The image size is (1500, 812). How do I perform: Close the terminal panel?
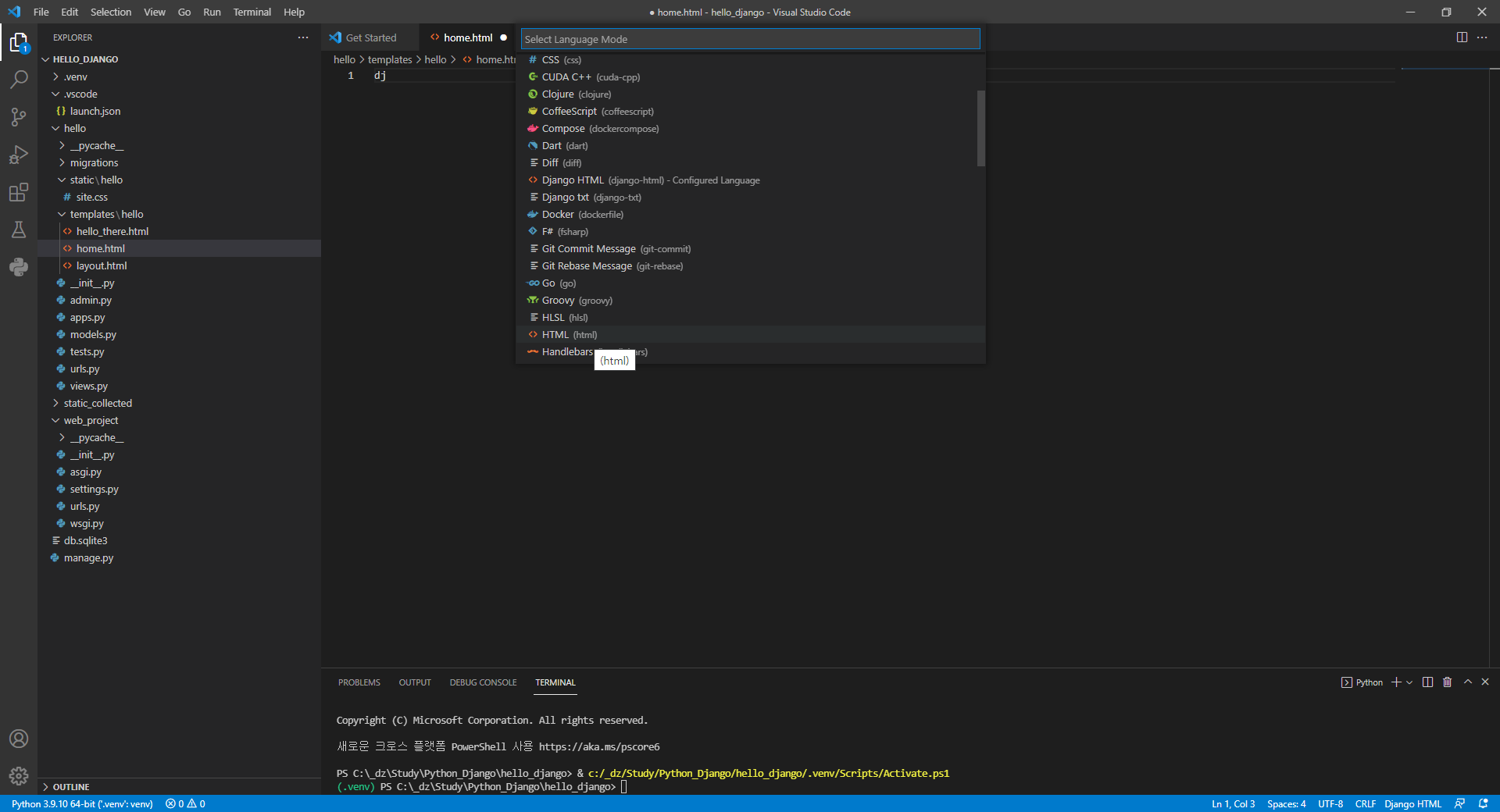click(1485, 682)
